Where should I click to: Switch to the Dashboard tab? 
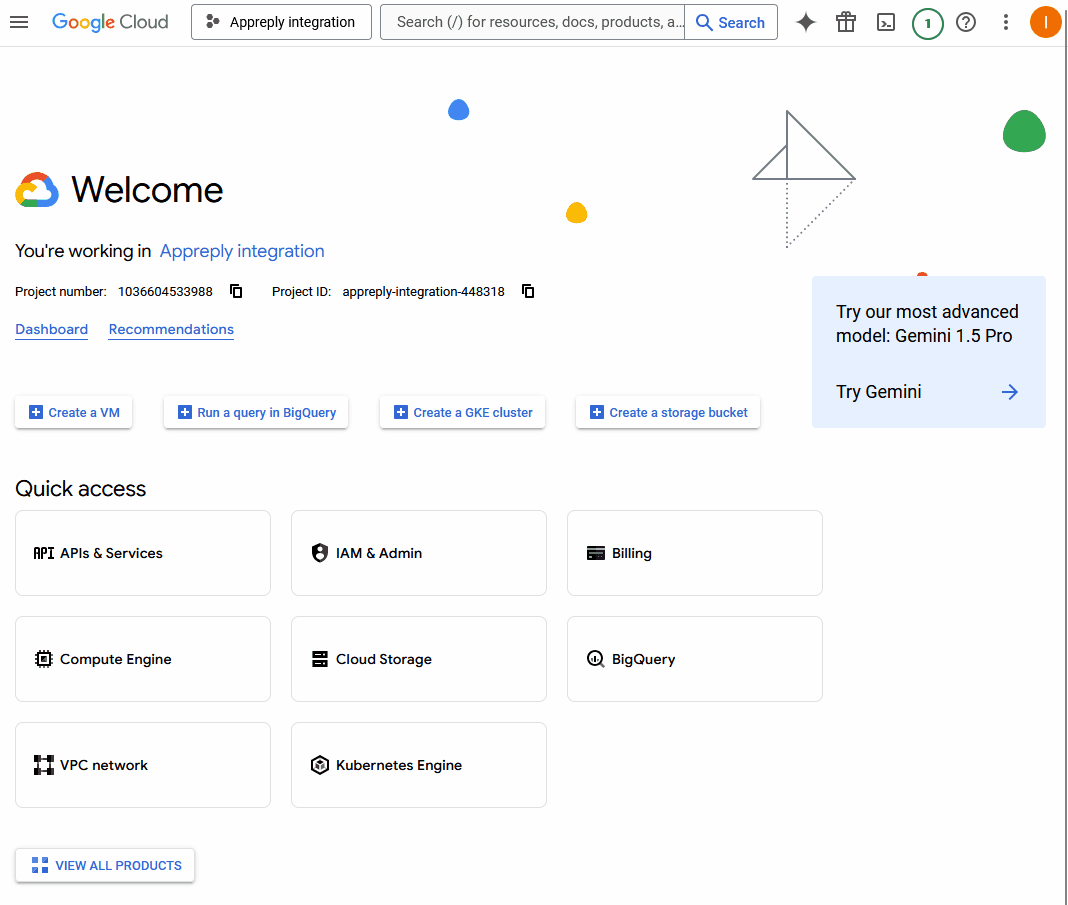pyautogui.click(x=52, y=330)
